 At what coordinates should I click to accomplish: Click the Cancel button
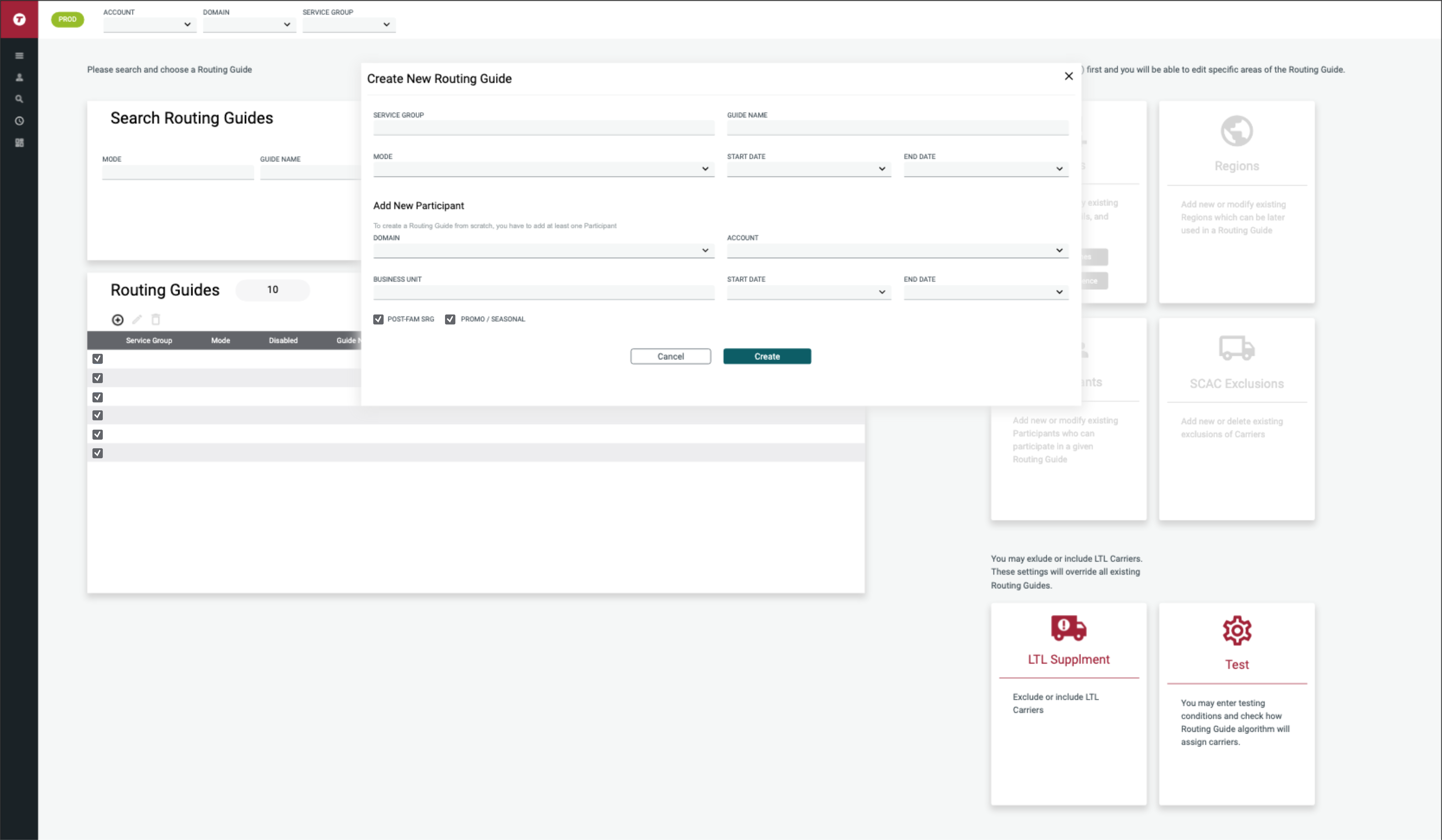671,356
